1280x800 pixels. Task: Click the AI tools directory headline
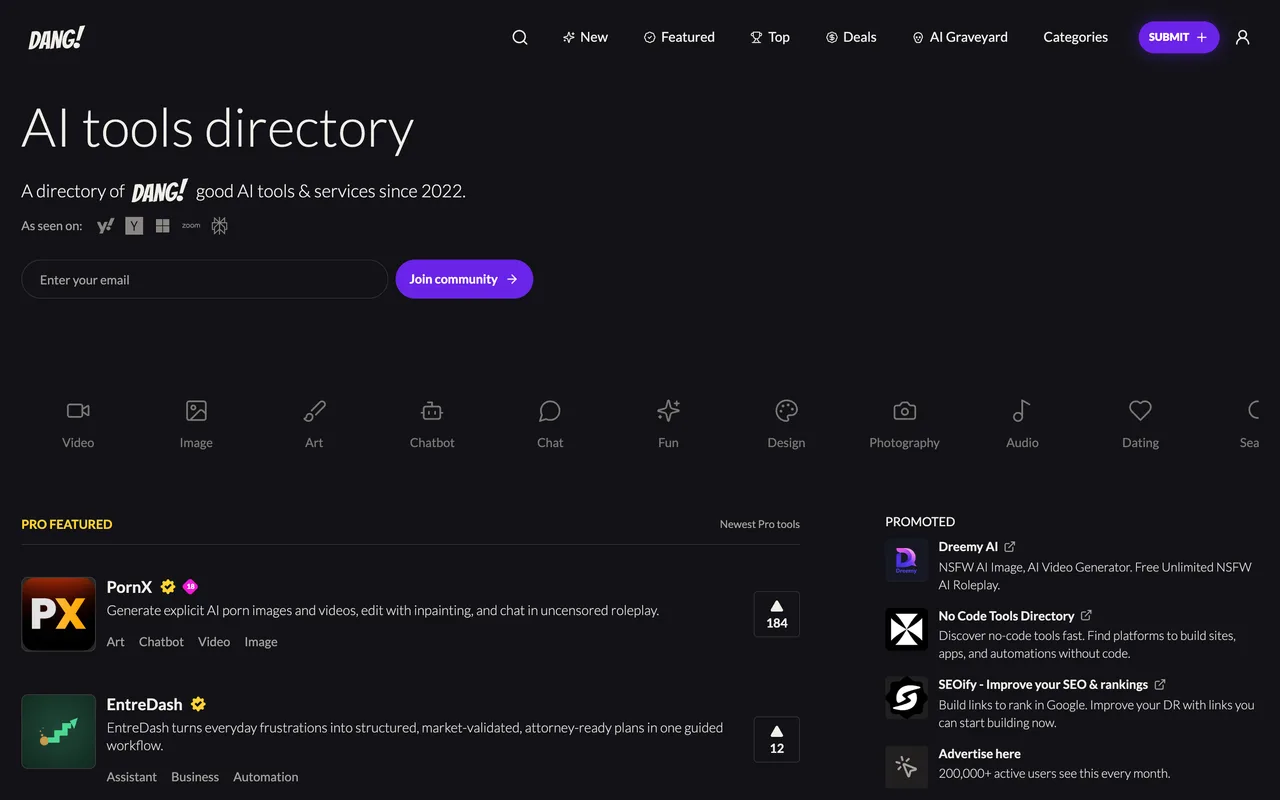pyautogui.click(x=217, y=129)
